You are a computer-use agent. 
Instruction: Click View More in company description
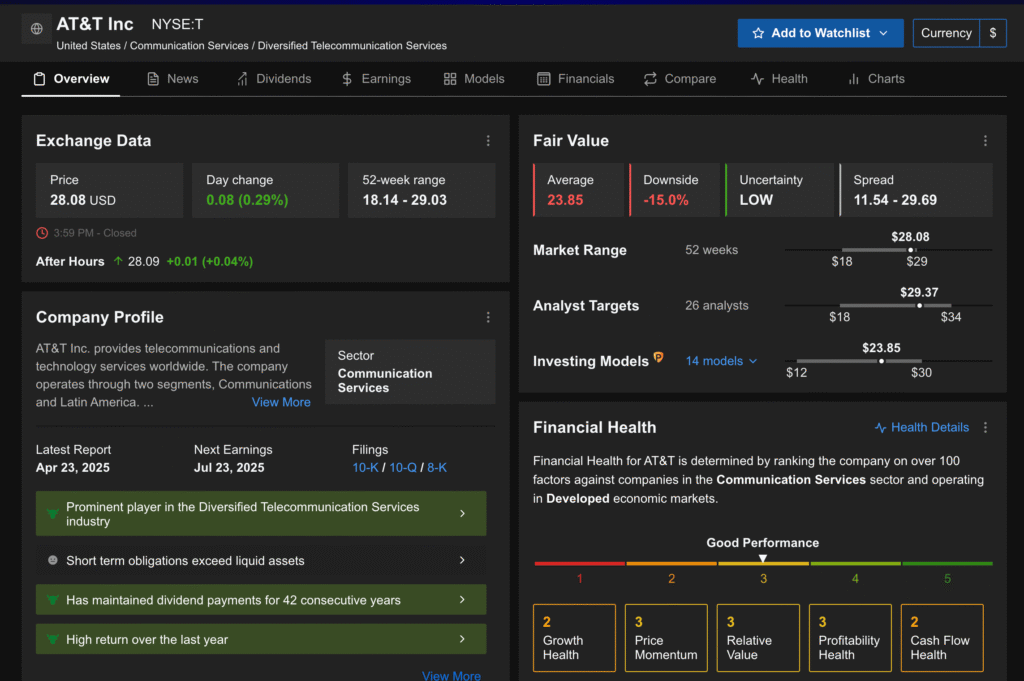click(281, 402)
